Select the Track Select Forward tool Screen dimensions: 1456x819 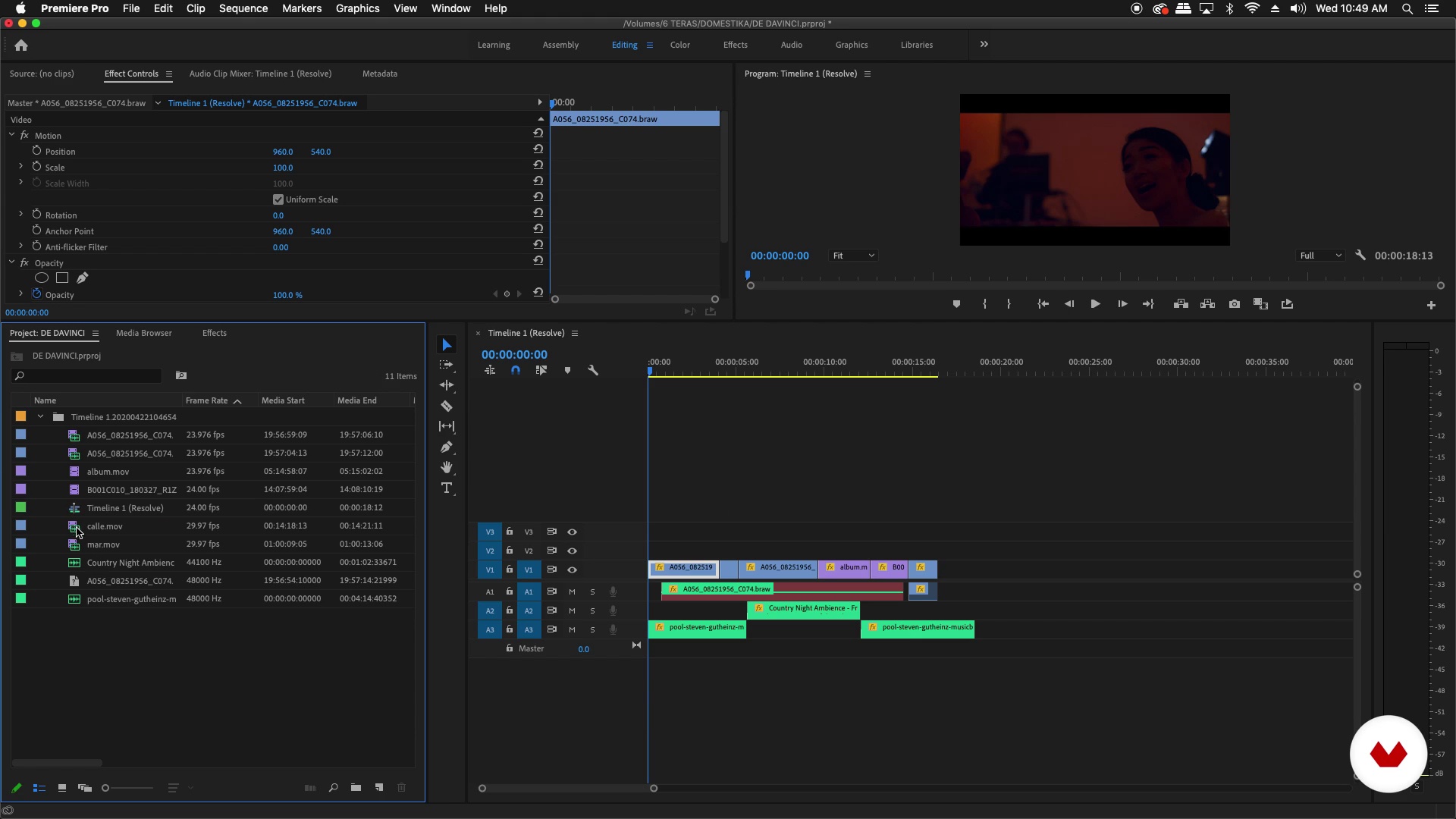point(447,365)
